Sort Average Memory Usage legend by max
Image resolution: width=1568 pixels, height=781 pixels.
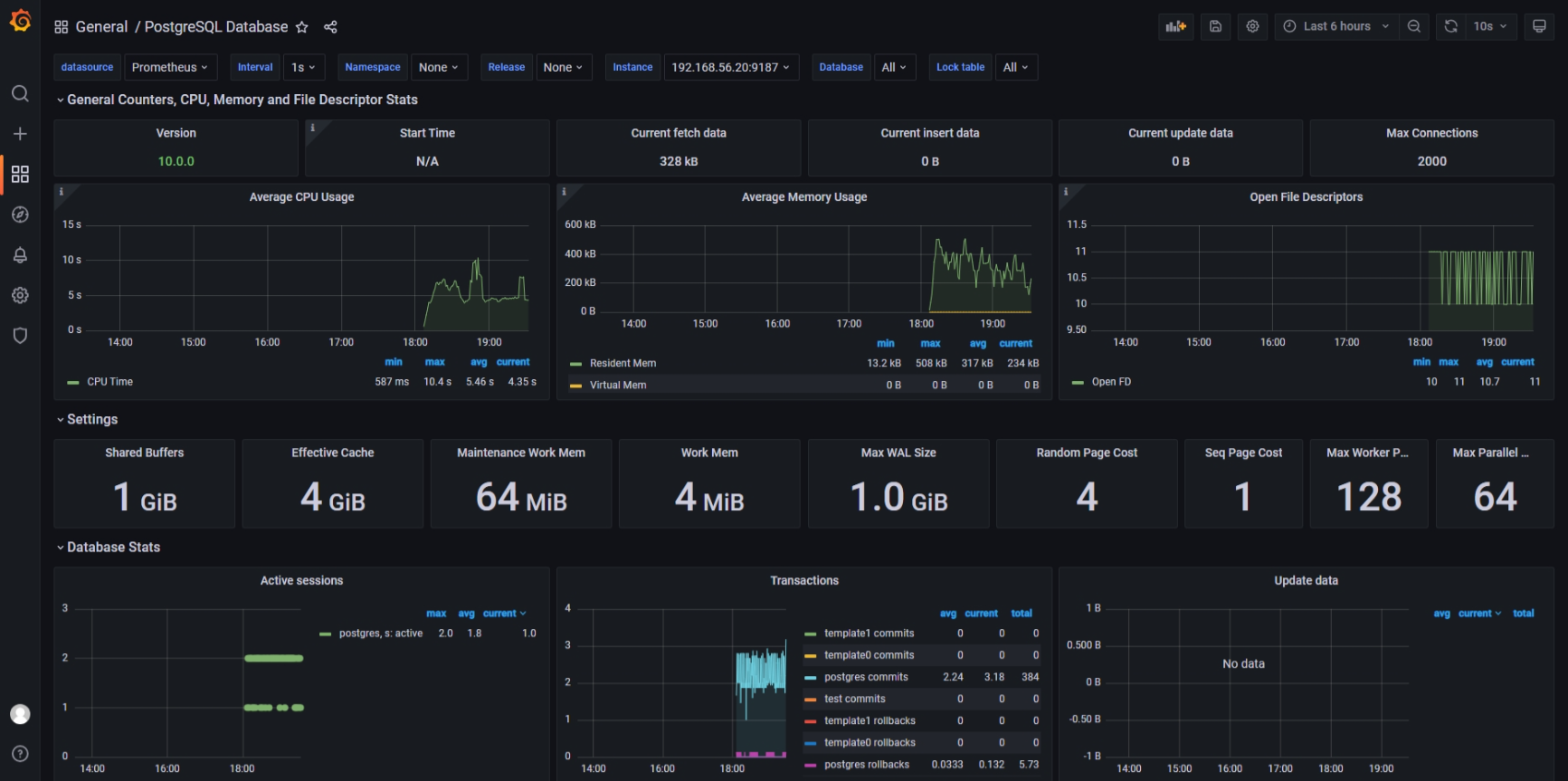pyautogui.click(x=930, y=344)
